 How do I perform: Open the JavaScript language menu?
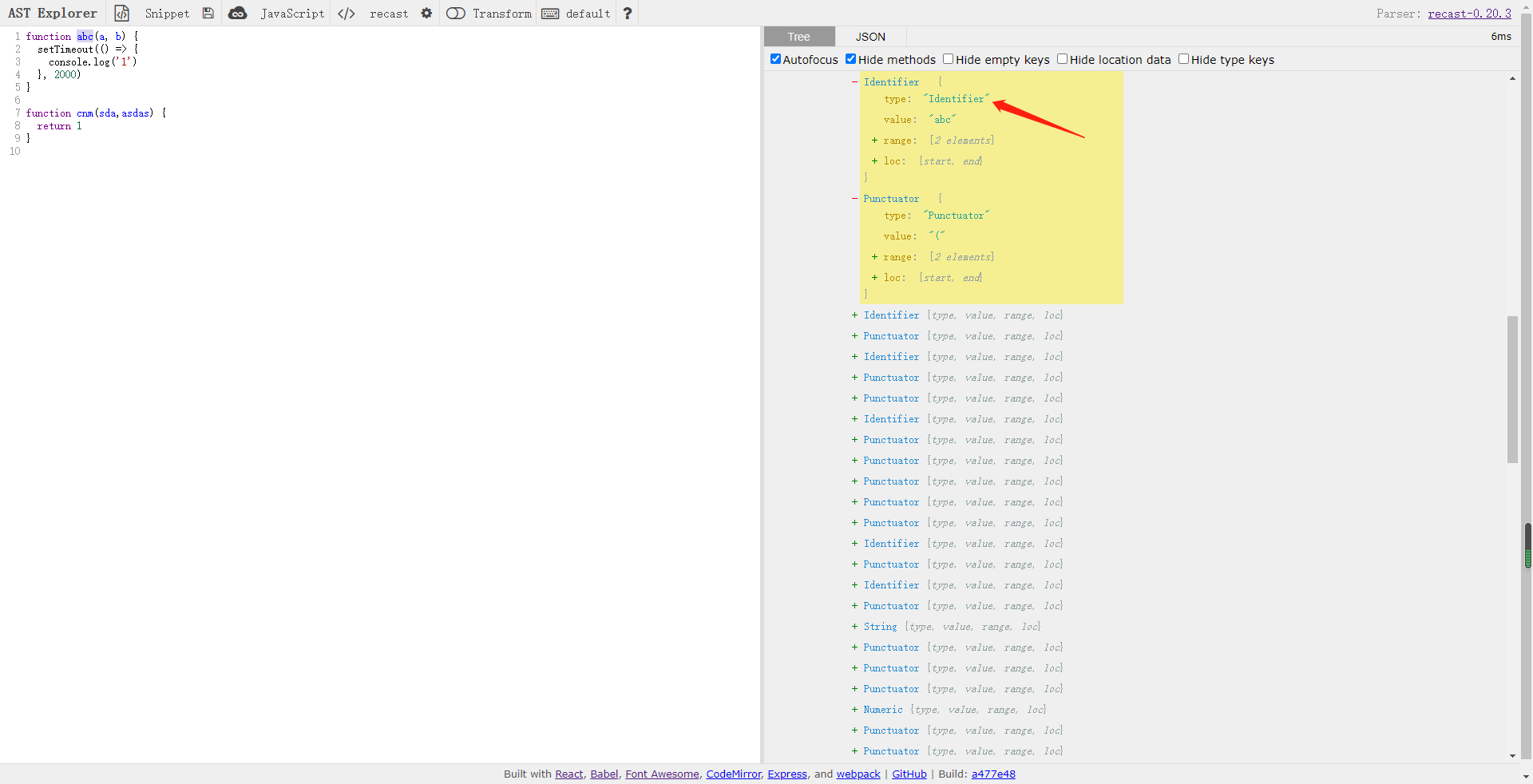[292, 14]
